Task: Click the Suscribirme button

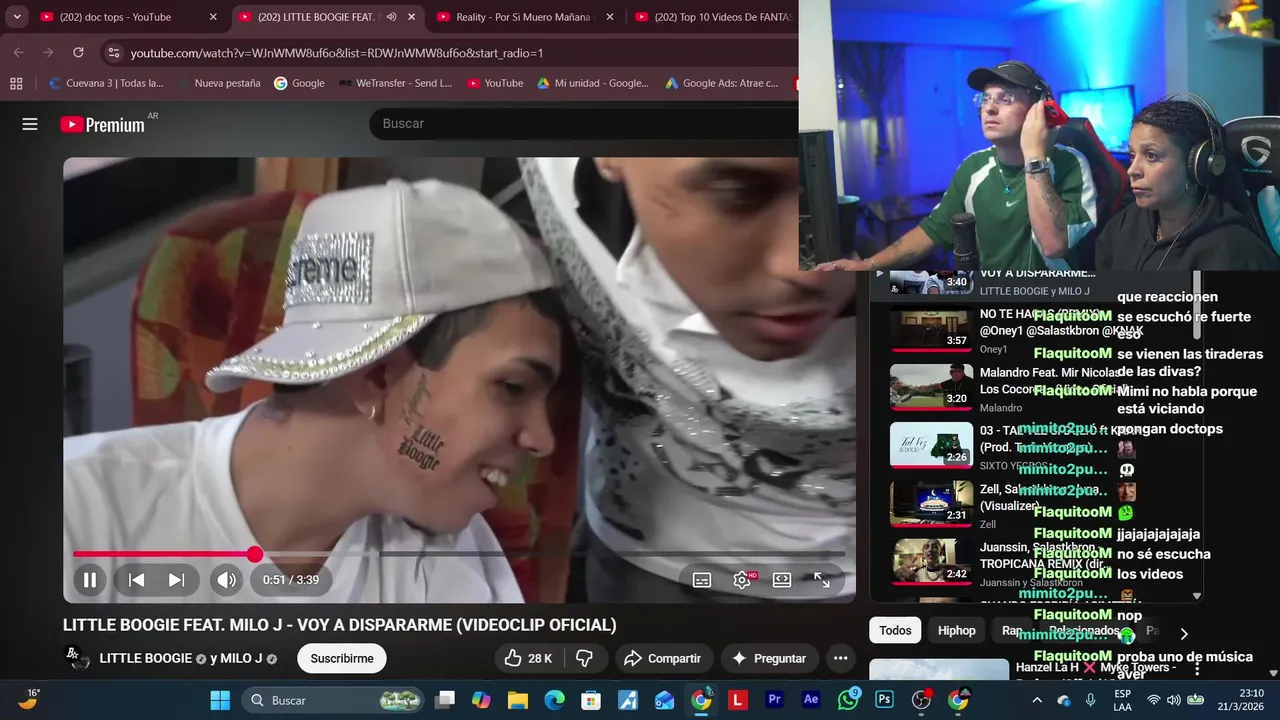Action: 342,658
